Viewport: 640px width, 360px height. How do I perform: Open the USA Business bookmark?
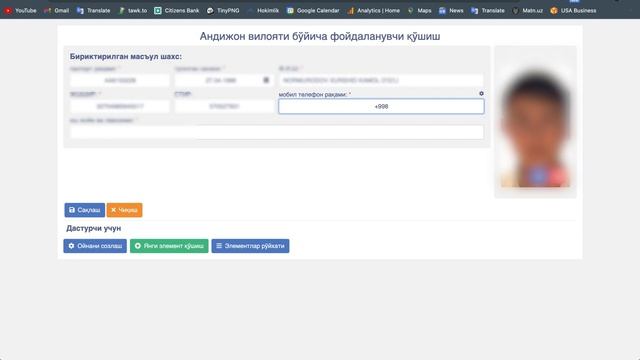[x=573, y=11]
